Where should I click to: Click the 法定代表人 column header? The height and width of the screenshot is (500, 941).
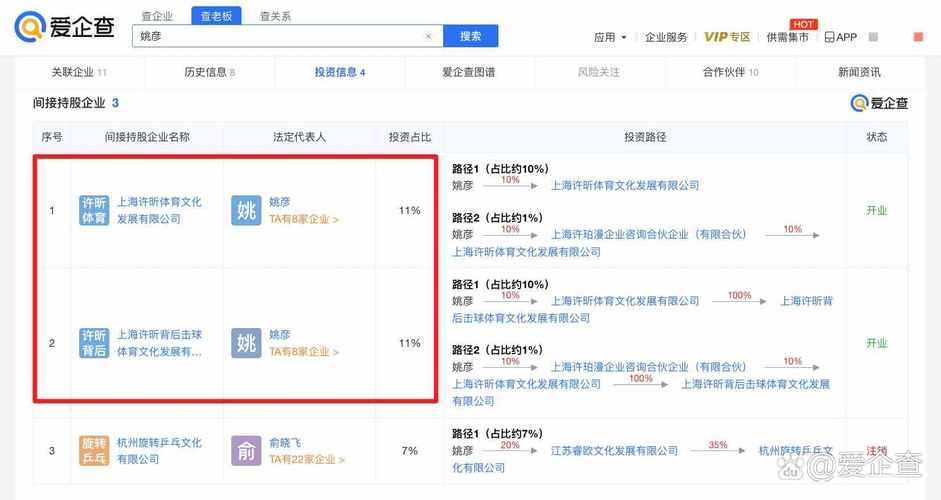click(299, 137)
